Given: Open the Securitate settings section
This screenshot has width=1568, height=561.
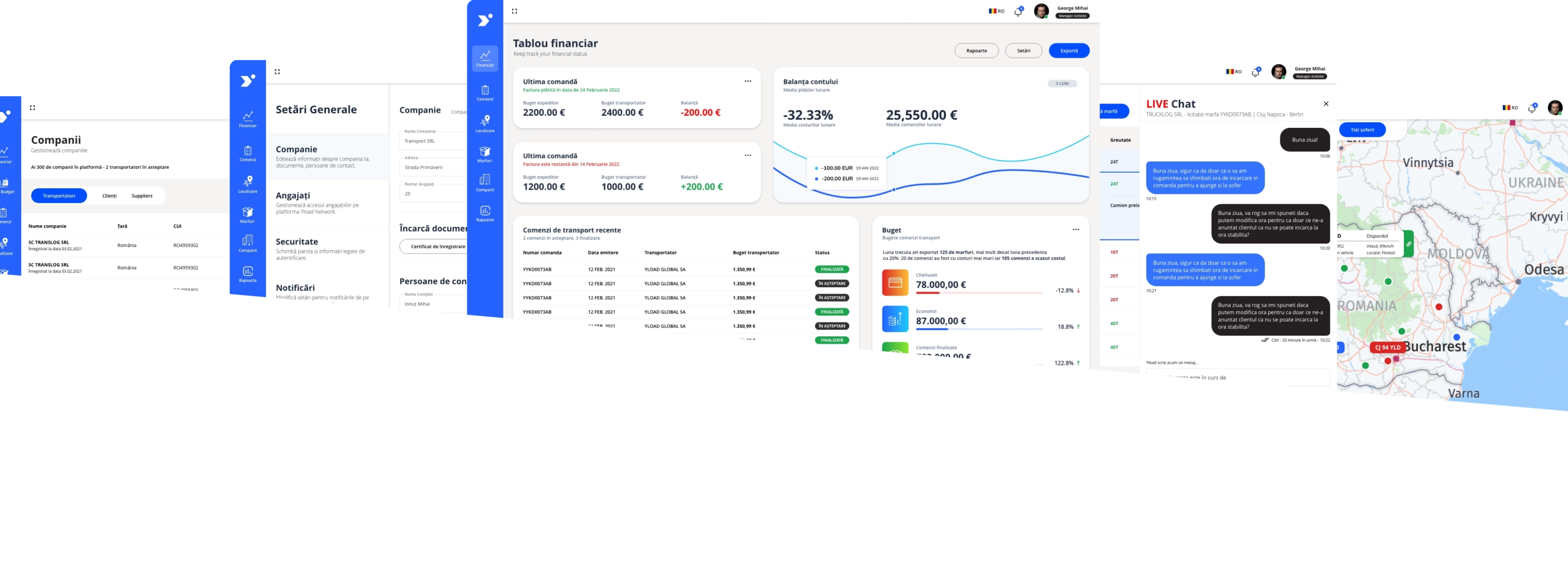Looking at the screenshot, I should click(297, 242).
